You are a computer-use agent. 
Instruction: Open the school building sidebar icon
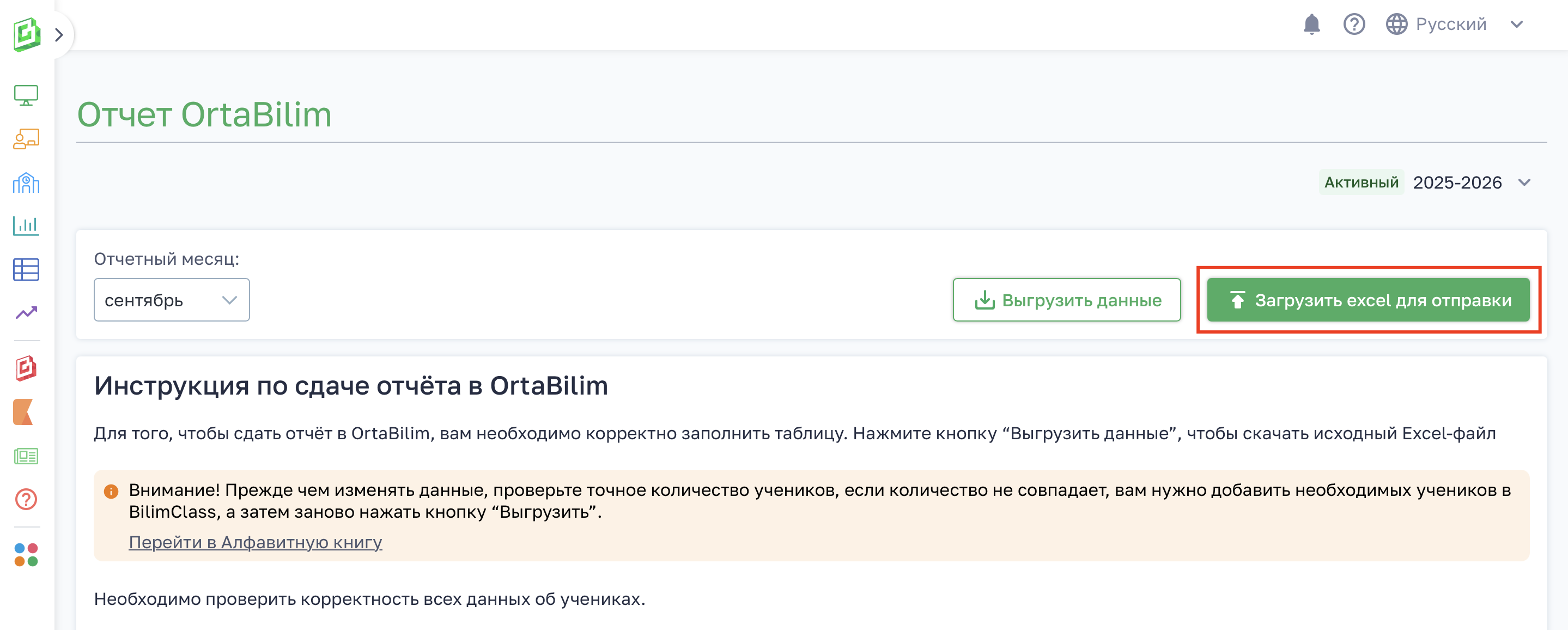[26, 183]
